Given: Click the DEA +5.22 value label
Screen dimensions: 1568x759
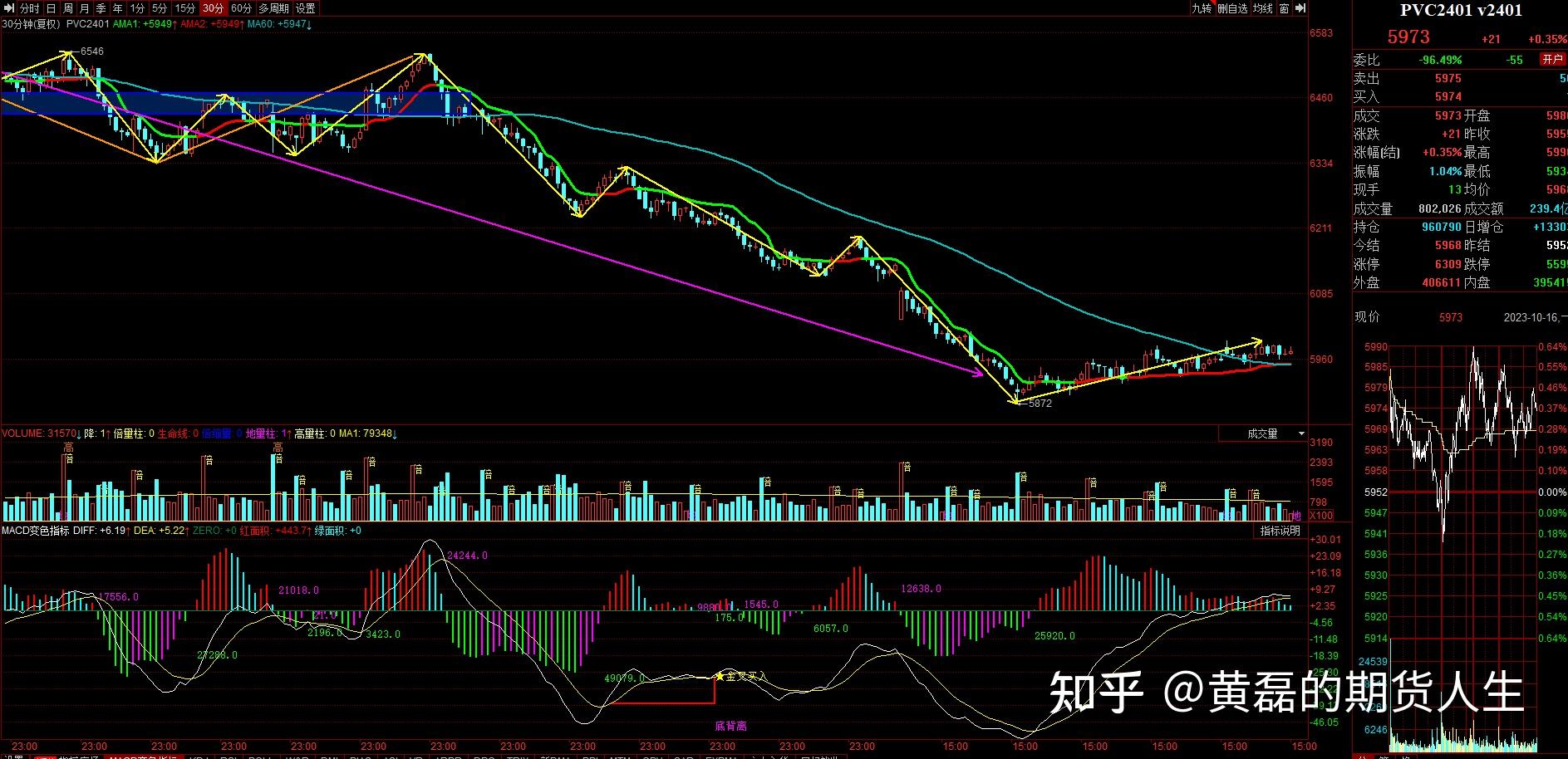Looking at the screenshot, I should pyautogui.click(x=161, y=531).
